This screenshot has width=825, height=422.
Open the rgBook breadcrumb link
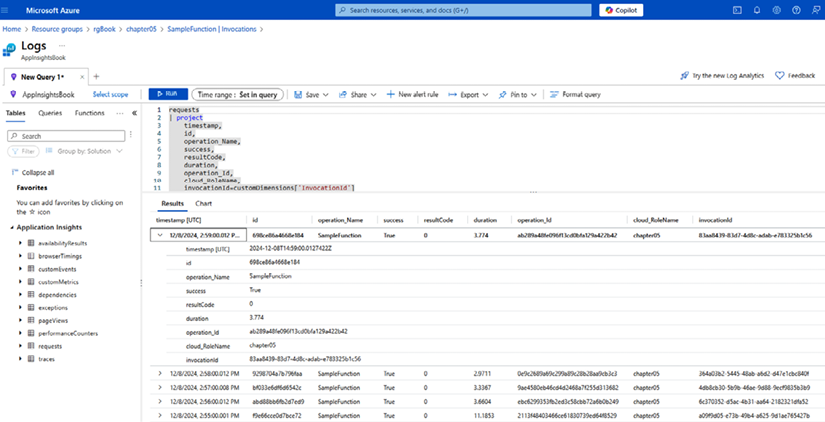point(105,29)
